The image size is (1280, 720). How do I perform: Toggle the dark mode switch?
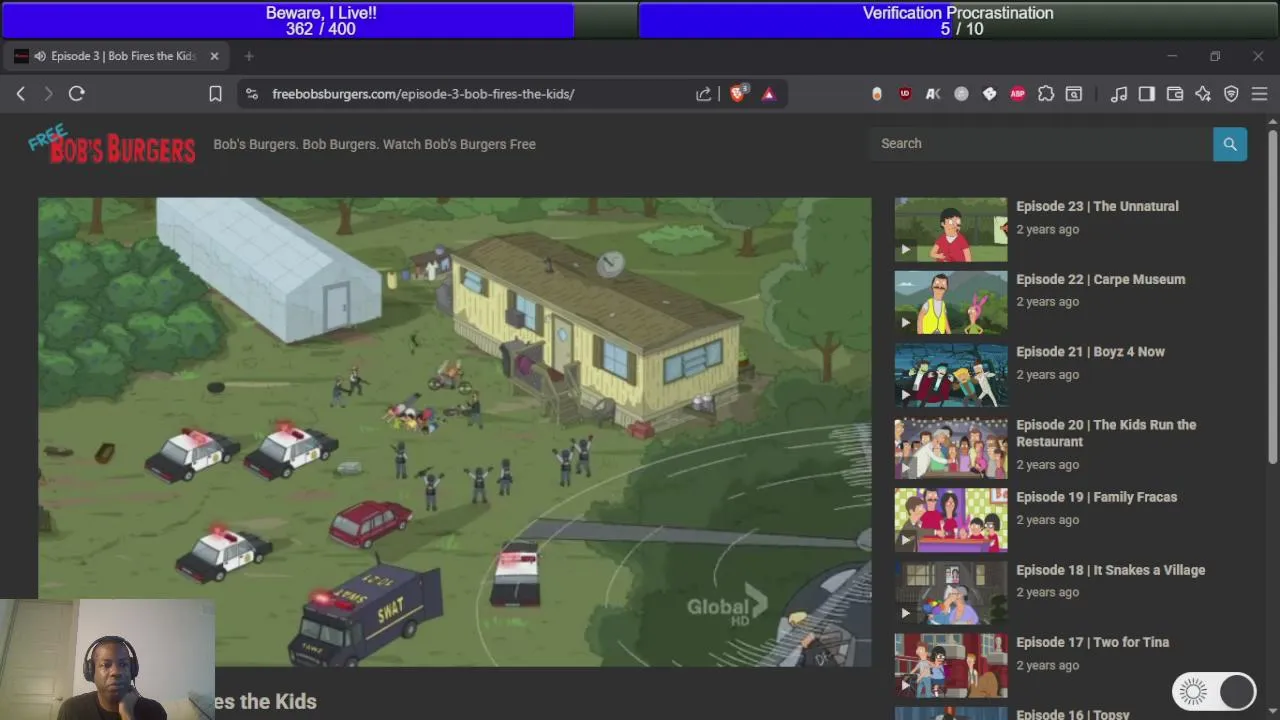point(1214,691)
